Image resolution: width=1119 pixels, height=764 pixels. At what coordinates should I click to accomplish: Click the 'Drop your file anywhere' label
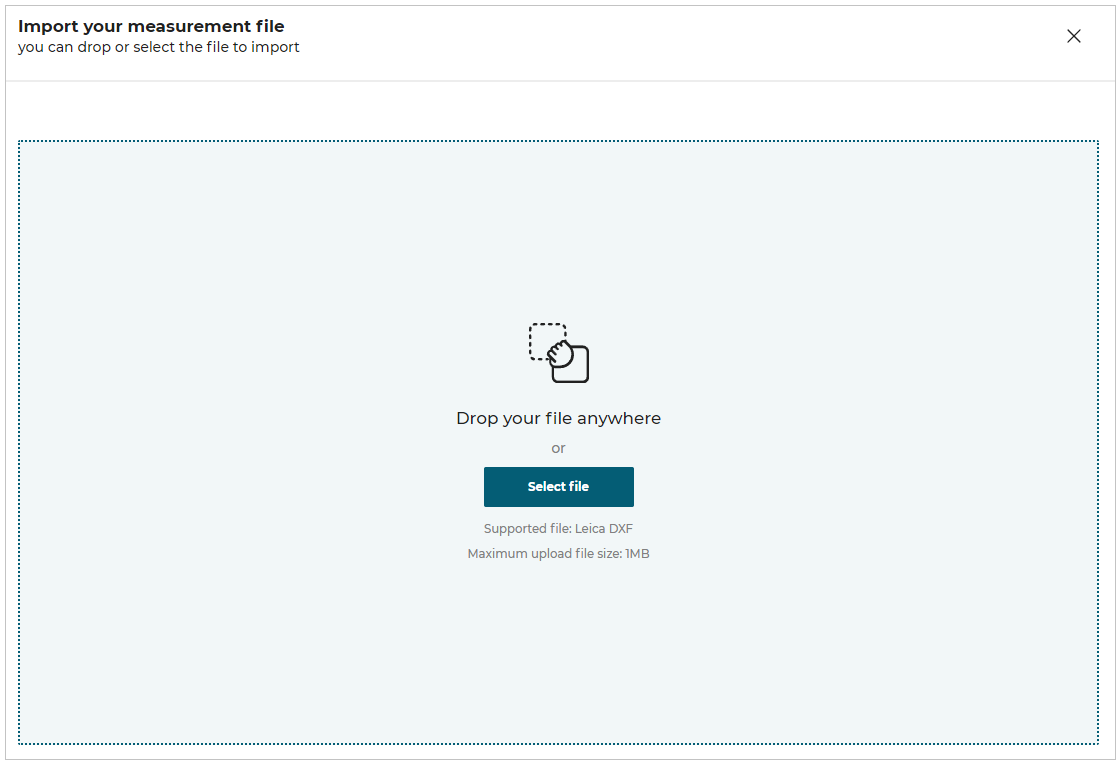[x=558, y=418]
